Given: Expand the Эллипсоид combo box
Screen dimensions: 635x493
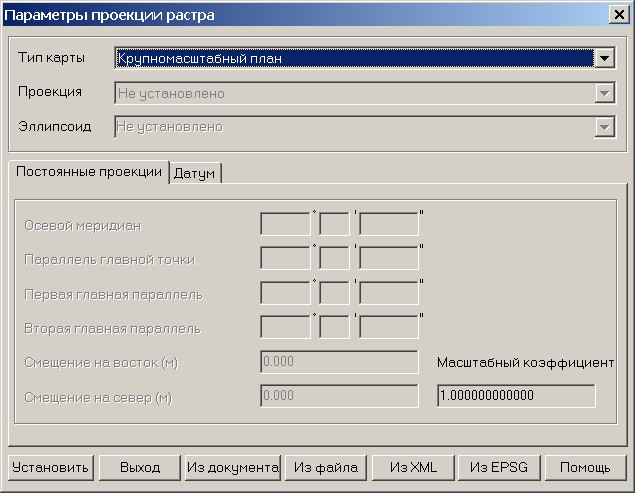Looking at the screenshot, I should coord(603,127).
